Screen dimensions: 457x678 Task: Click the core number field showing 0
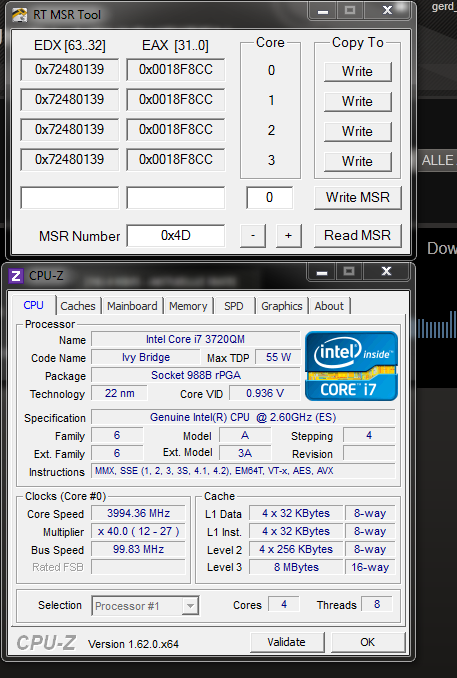tap(269, 198)
